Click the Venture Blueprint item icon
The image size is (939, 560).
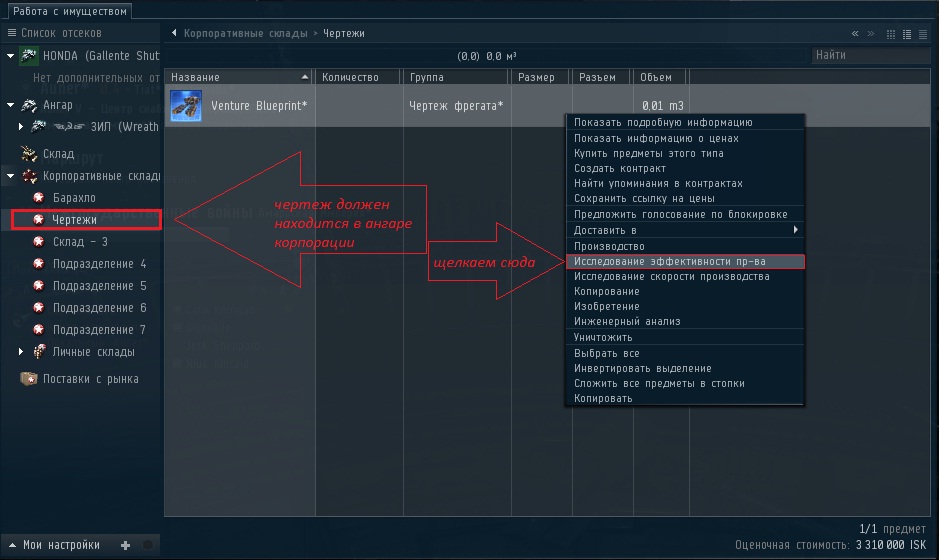coord(186,105)
